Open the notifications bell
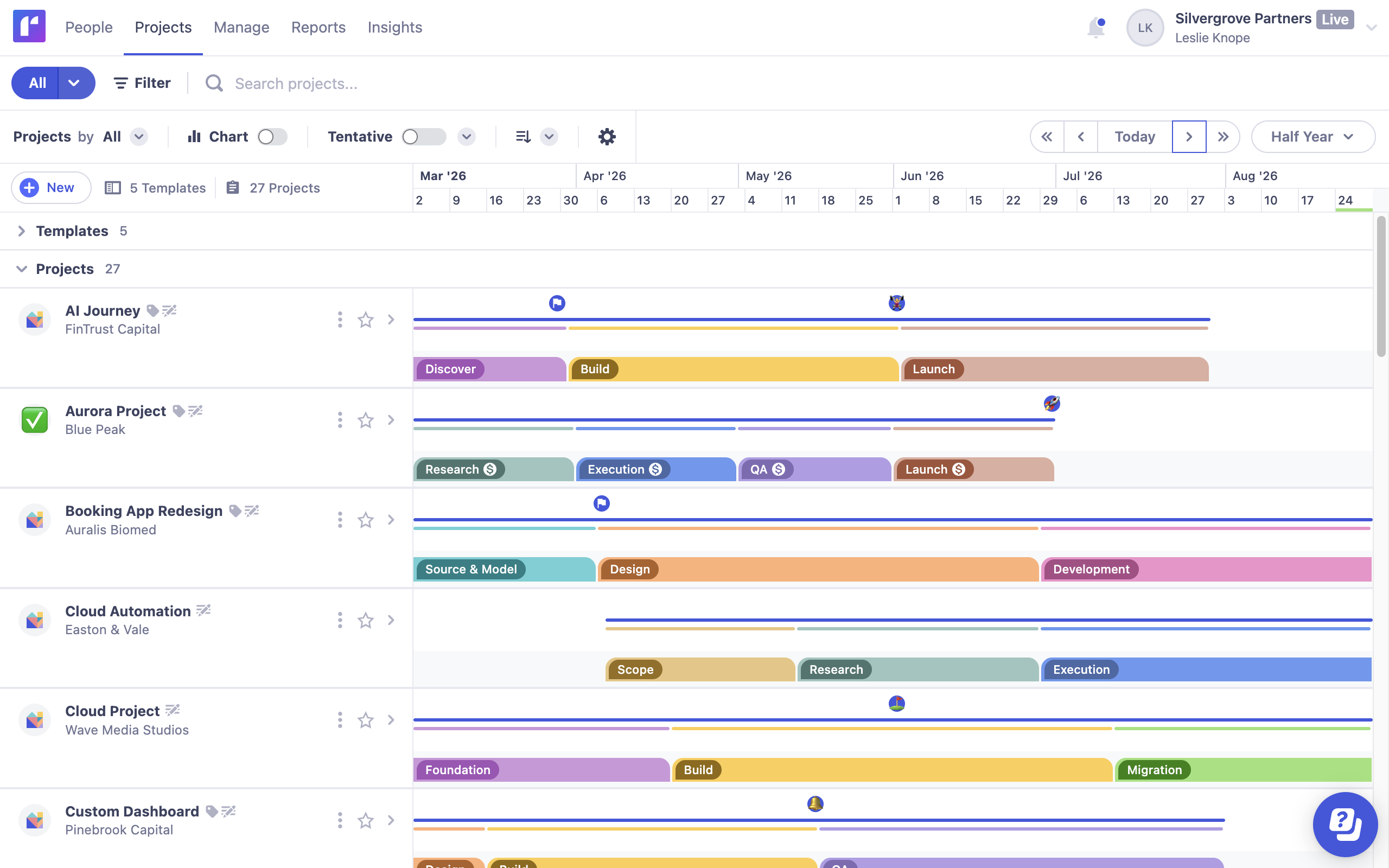Image resolution: width=1389 pixels, height=868 pixels. [x=1095, y=28]
